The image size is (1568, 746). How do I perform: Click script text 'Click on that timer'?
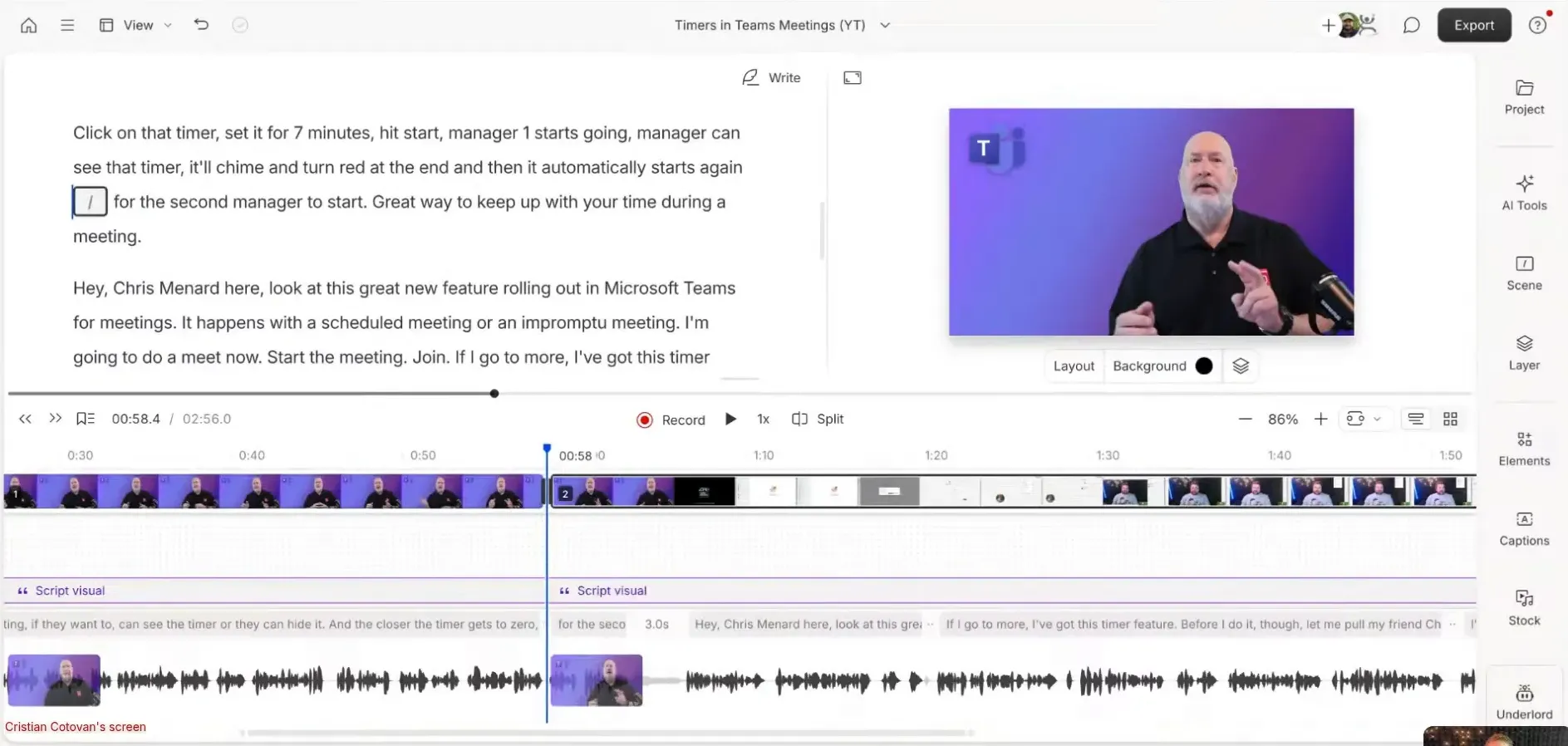pyautogui.click(x=145, y=133)
